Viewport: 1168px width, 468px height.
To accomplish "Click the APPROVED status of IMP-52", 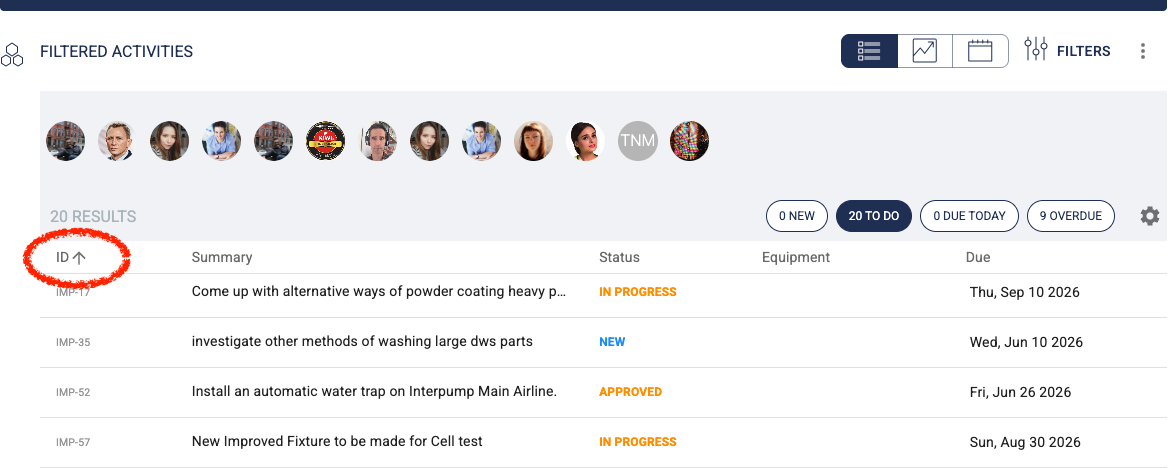I will (630, 392).
